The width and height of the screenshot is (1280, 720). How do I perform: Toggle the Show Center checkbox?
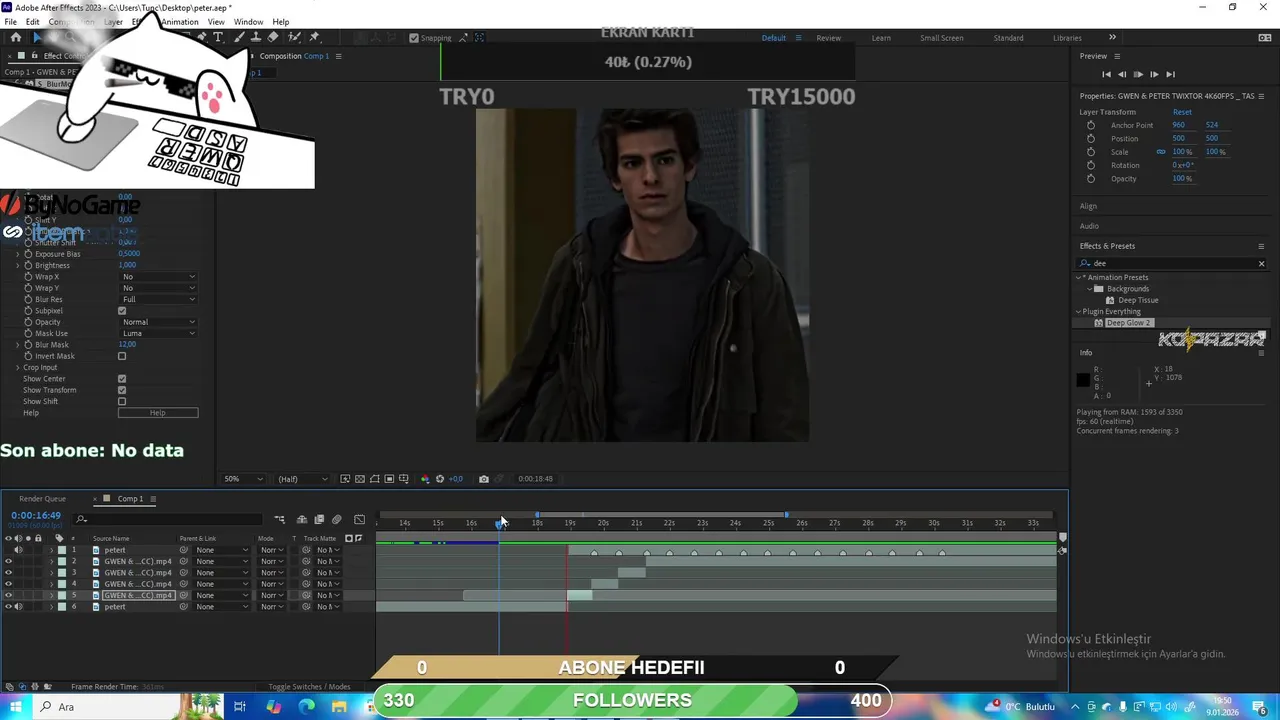tap(122, 379)
